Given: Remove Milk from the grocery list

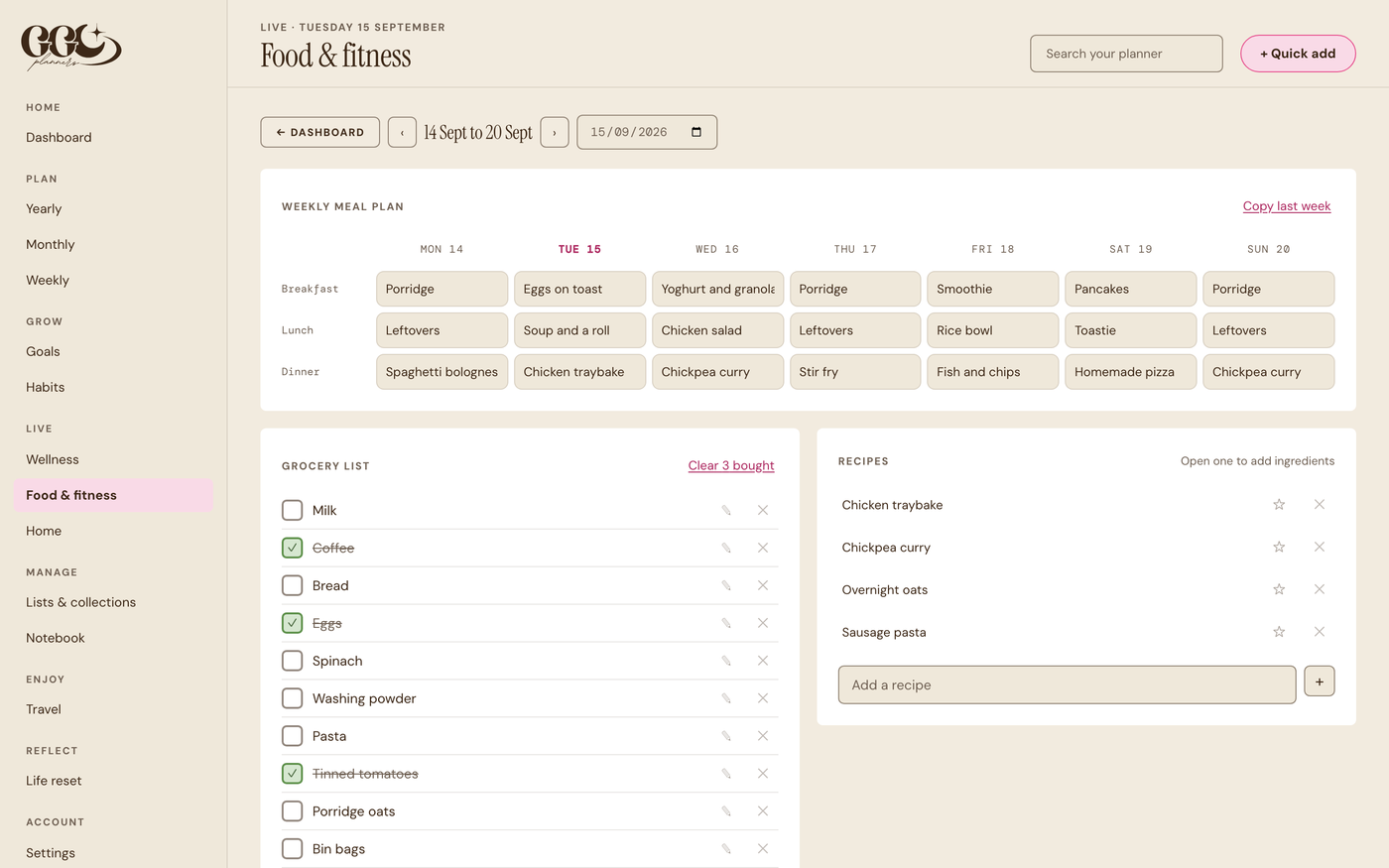Looking at the screenshot, I should click(763, 510).
